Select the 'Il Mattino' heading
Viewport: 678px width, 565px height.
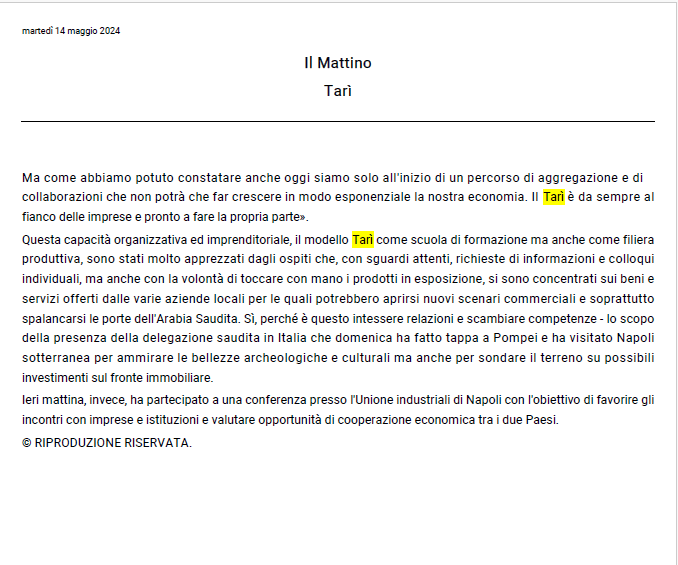coord(338,63)
